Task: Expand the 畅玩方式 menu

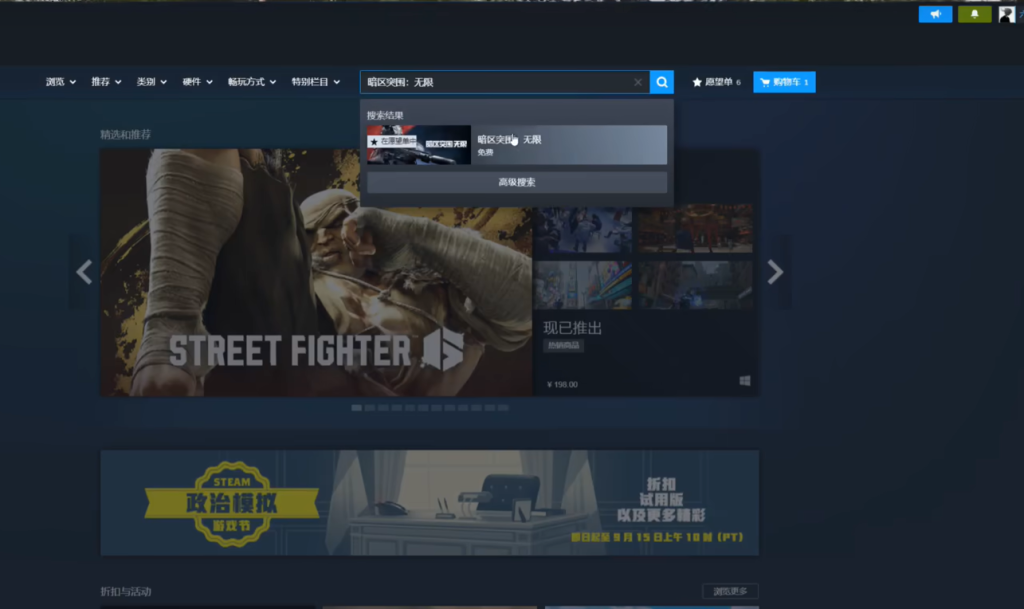Action: (x=251, y=82)
